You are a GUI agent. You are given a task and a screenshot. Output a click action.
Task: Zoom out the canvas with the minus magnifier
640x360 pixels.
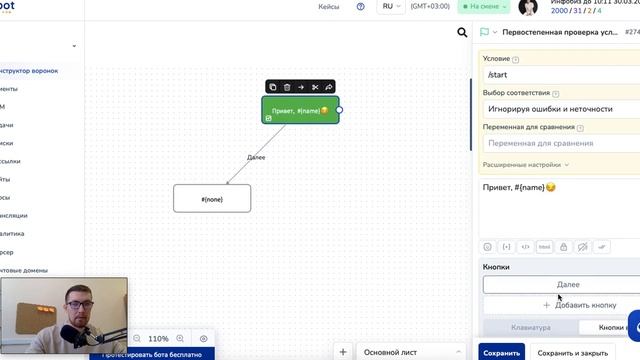(137, 338)
